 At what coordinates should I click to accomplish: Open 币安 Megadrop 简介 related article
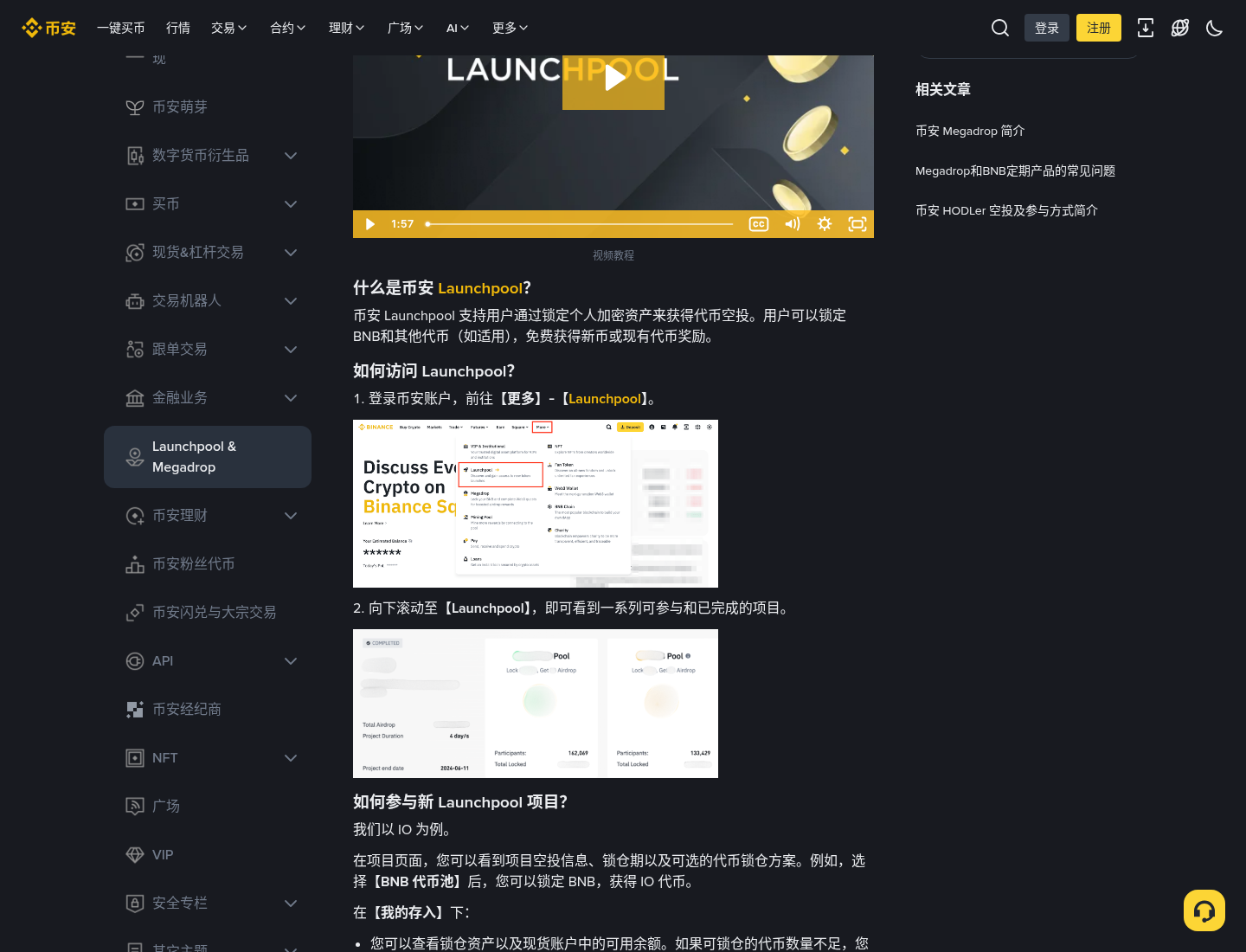(970, 131)
